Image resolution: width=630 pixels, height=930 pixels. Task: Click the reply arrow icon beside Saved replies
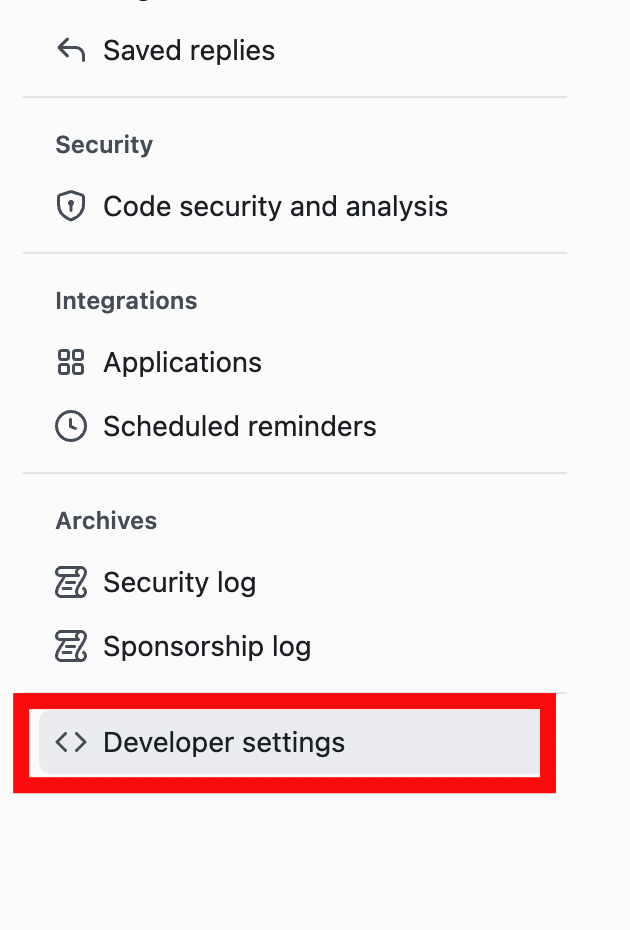pyautogui.click(x=70, y=50)
